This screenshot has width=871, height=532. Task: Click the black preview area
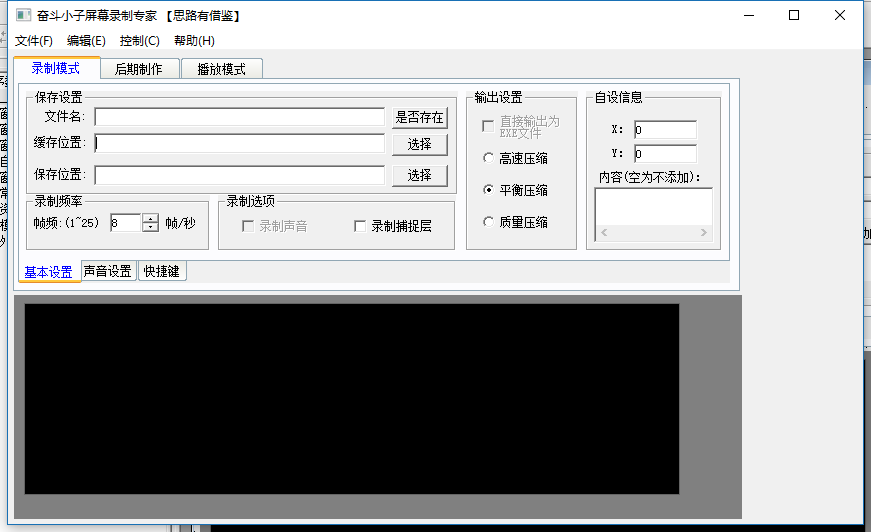[352, 399]
